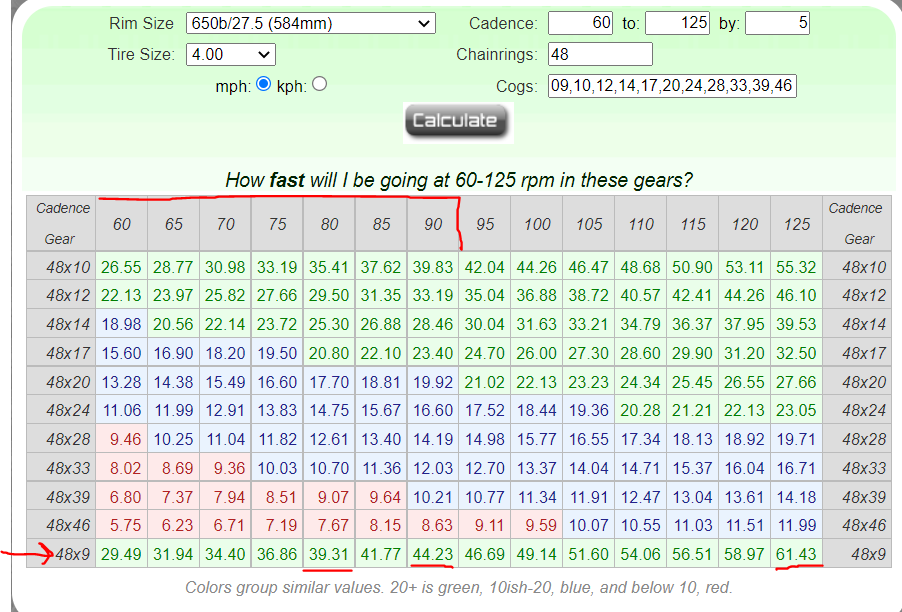Select the mph radio button
This screenshot has height=612, width=902.
tap(264, 85)
